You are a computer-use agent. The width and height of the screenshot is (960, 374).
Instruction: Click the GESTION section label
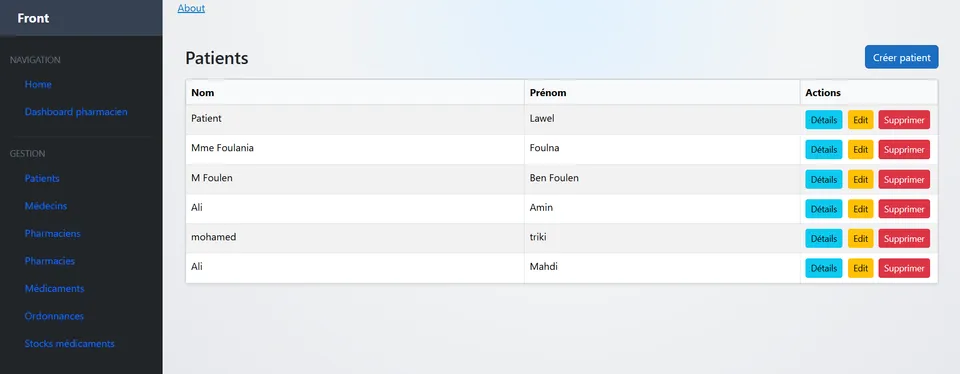point(28,154)
